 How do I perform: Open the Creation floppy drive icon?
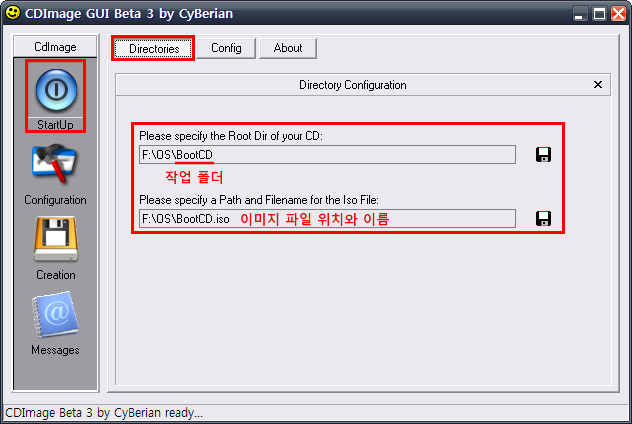tap(56, 239)
